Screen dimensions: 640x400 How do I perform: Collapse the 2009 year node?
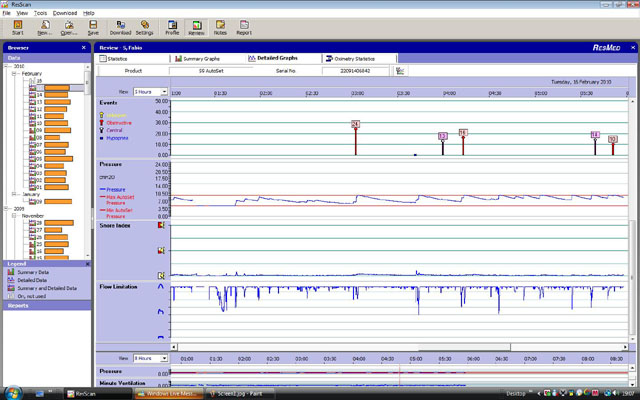coord(6,209)
